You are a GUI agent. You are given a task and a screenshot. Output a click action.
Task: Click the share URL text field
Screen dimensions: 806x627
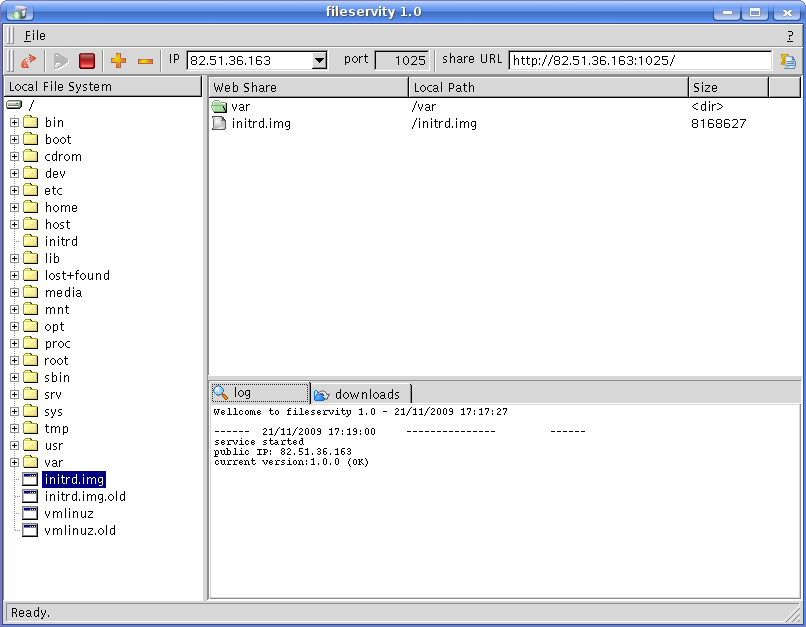pyautogui.click(x=640, y=61)
